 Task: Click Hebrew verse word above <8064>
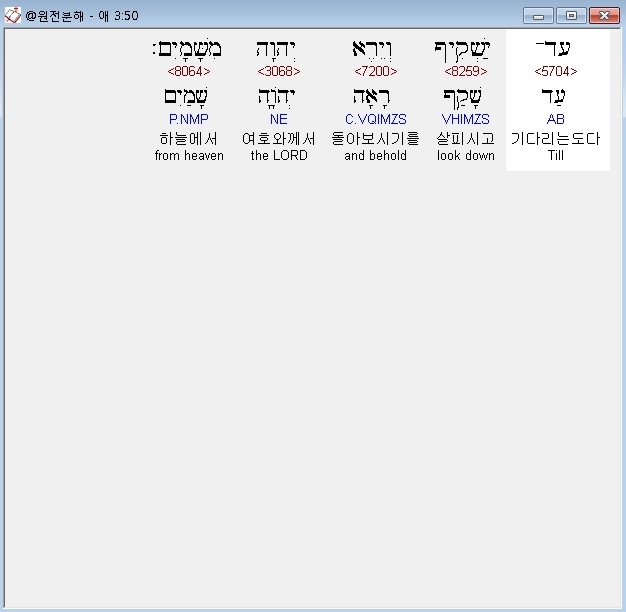click(x=187, y=50)
